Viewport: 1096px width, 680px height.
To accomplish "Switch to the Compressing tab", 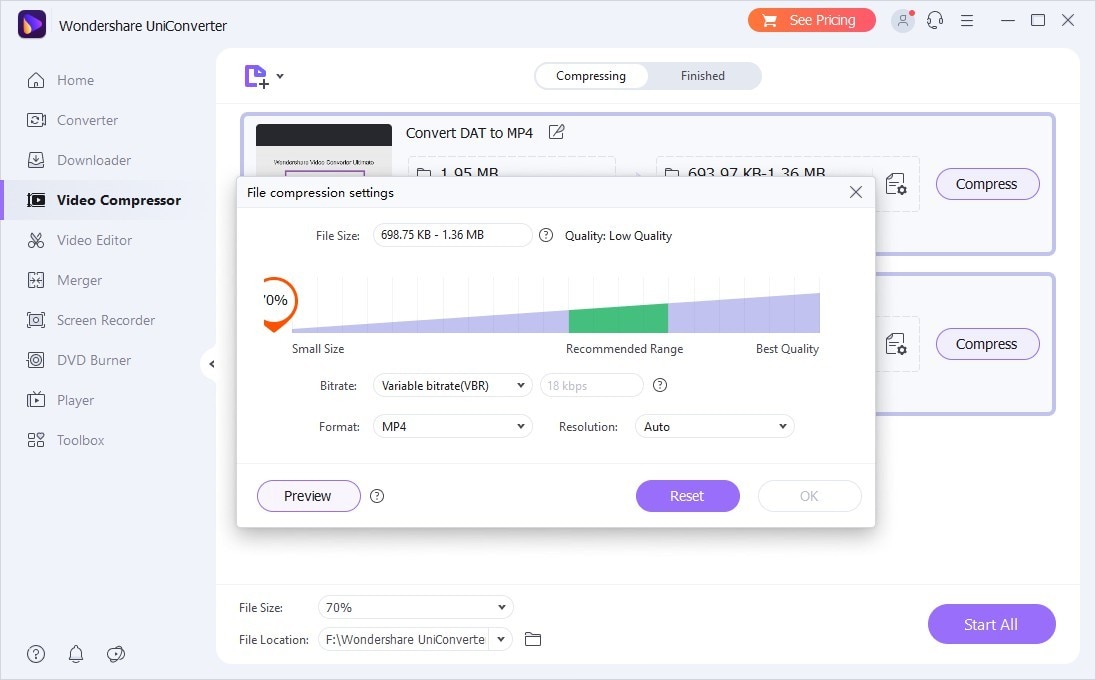I will [x=591, y=75].
